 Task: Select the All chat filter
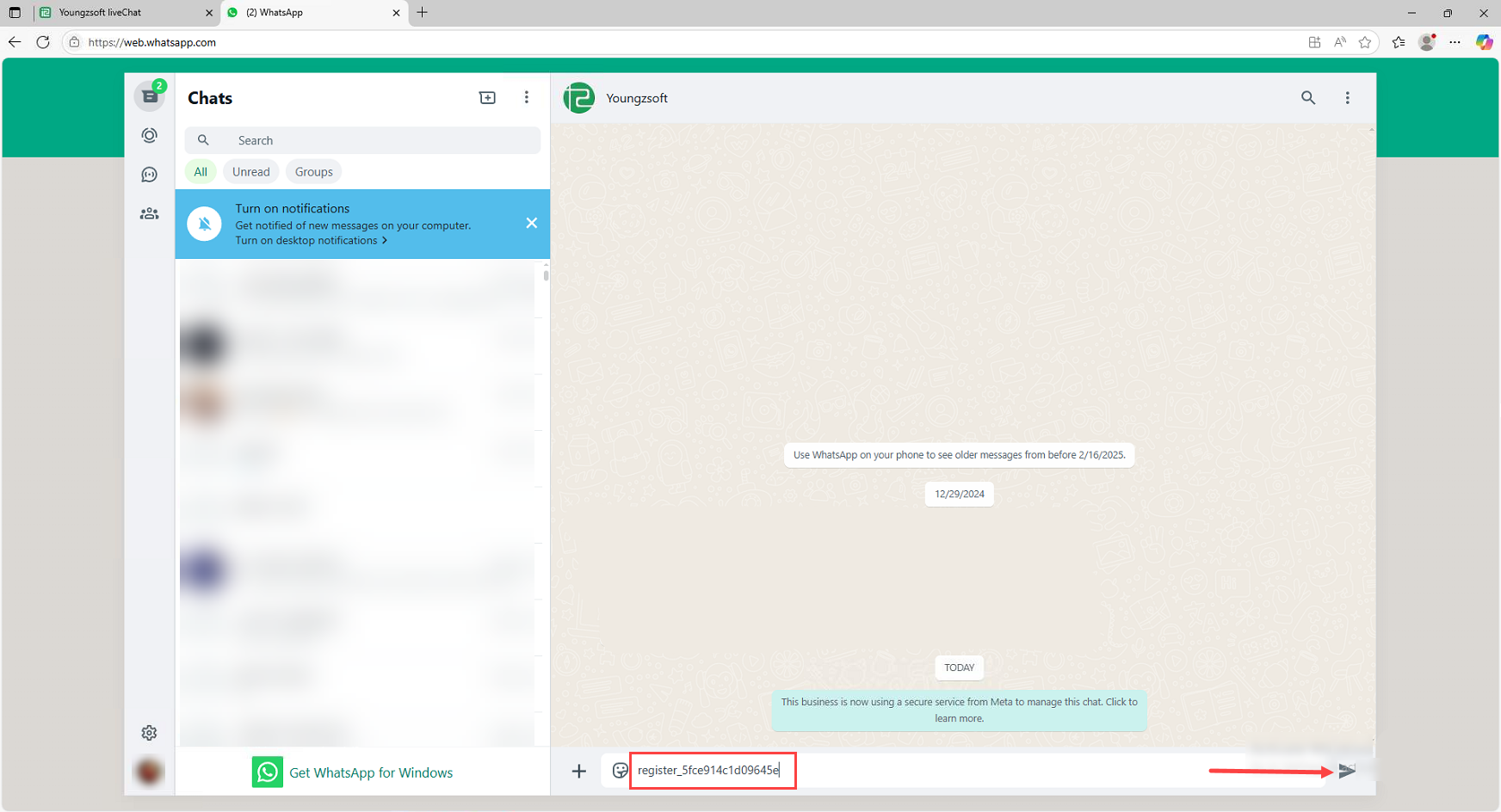(x=201, y=172)
